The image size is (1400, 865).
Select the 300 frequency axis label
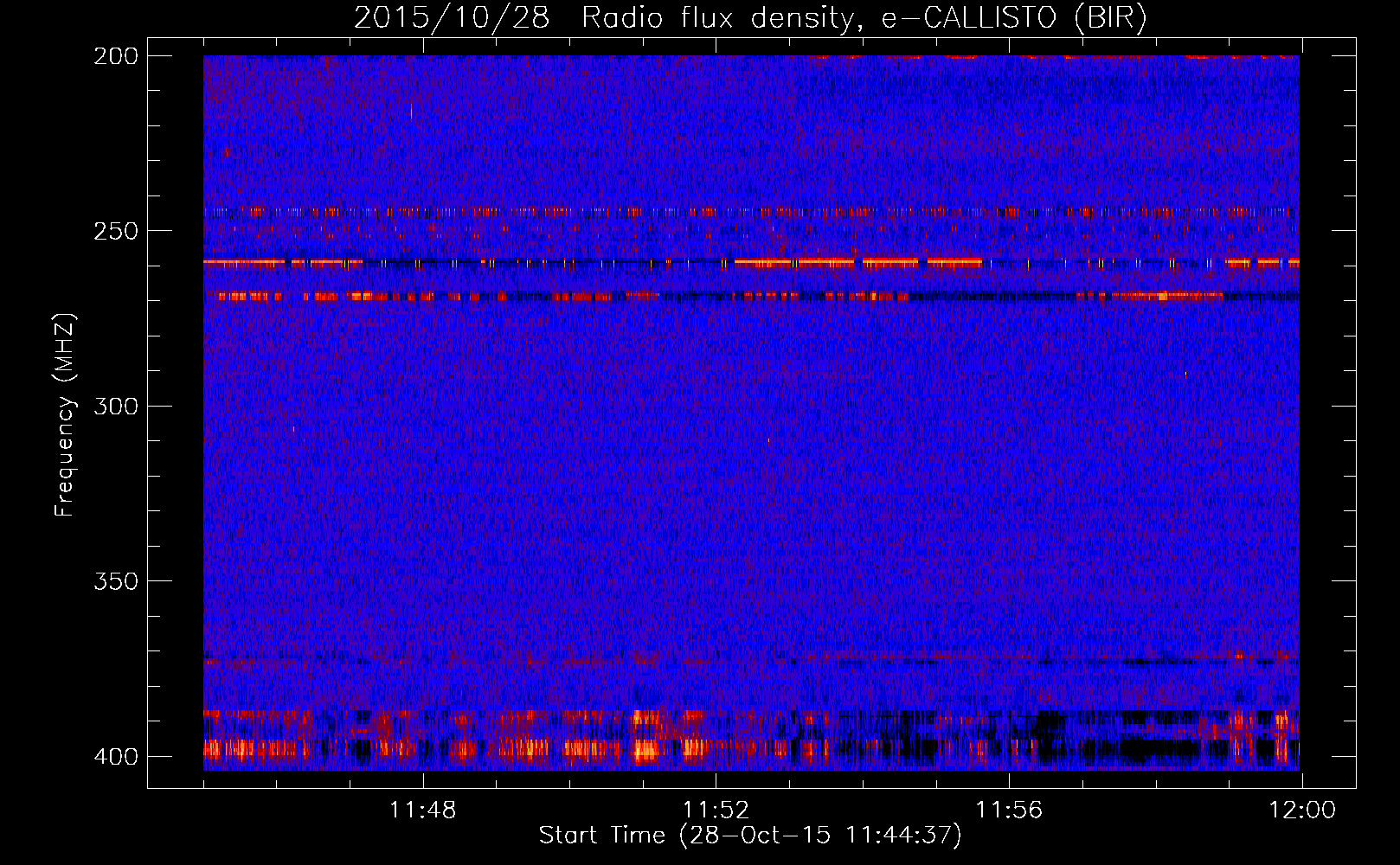(x=115, y=406)
